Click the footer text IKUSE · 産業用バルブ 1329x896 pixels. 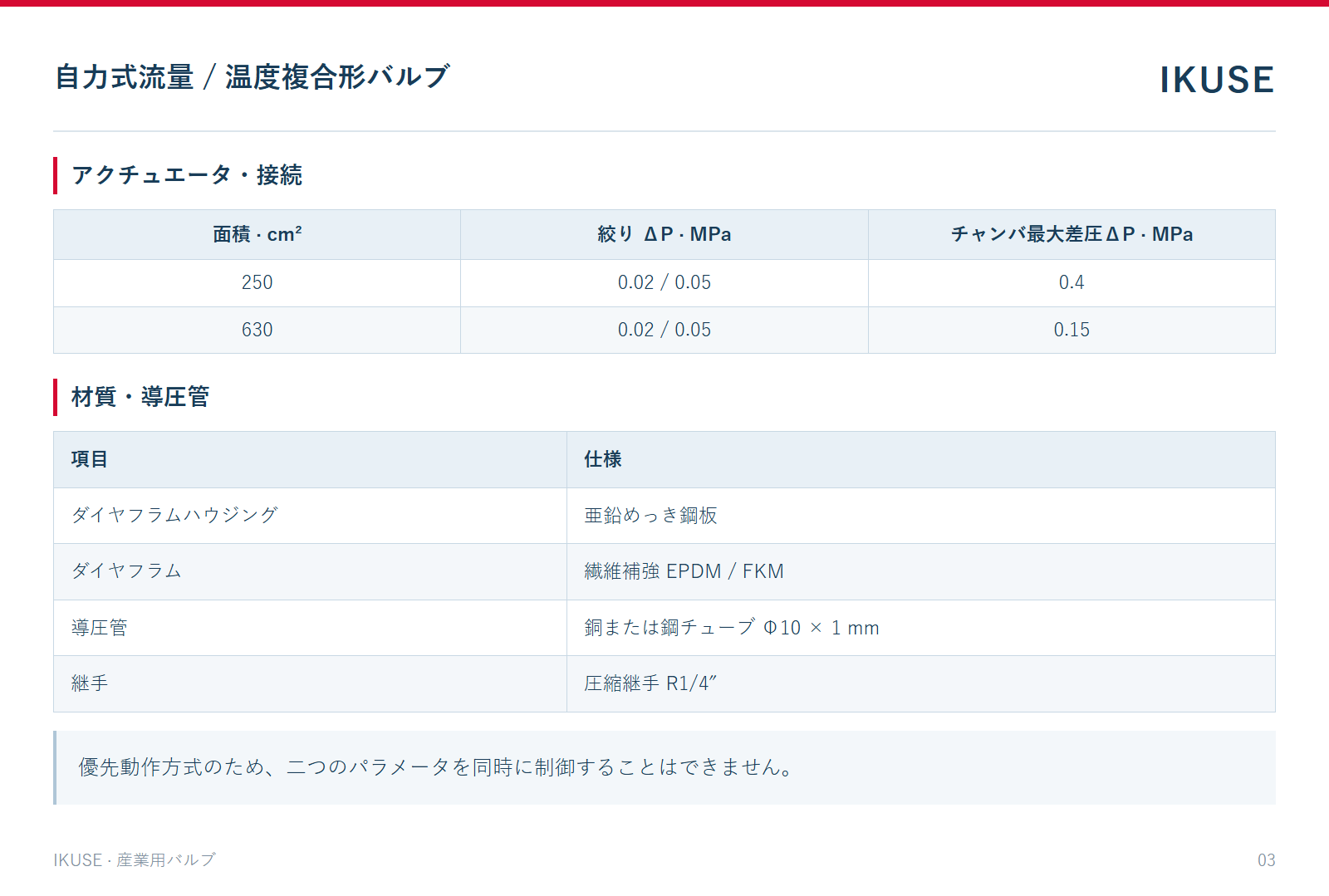[x=135, y=860]
